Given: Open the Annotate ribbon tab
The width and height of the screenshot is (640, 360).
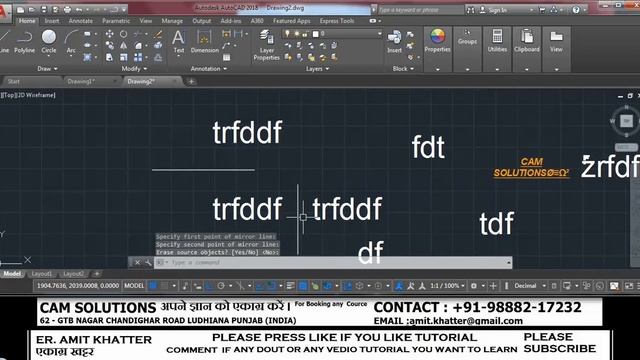Looking at the screenshot, I should [80, 21].
